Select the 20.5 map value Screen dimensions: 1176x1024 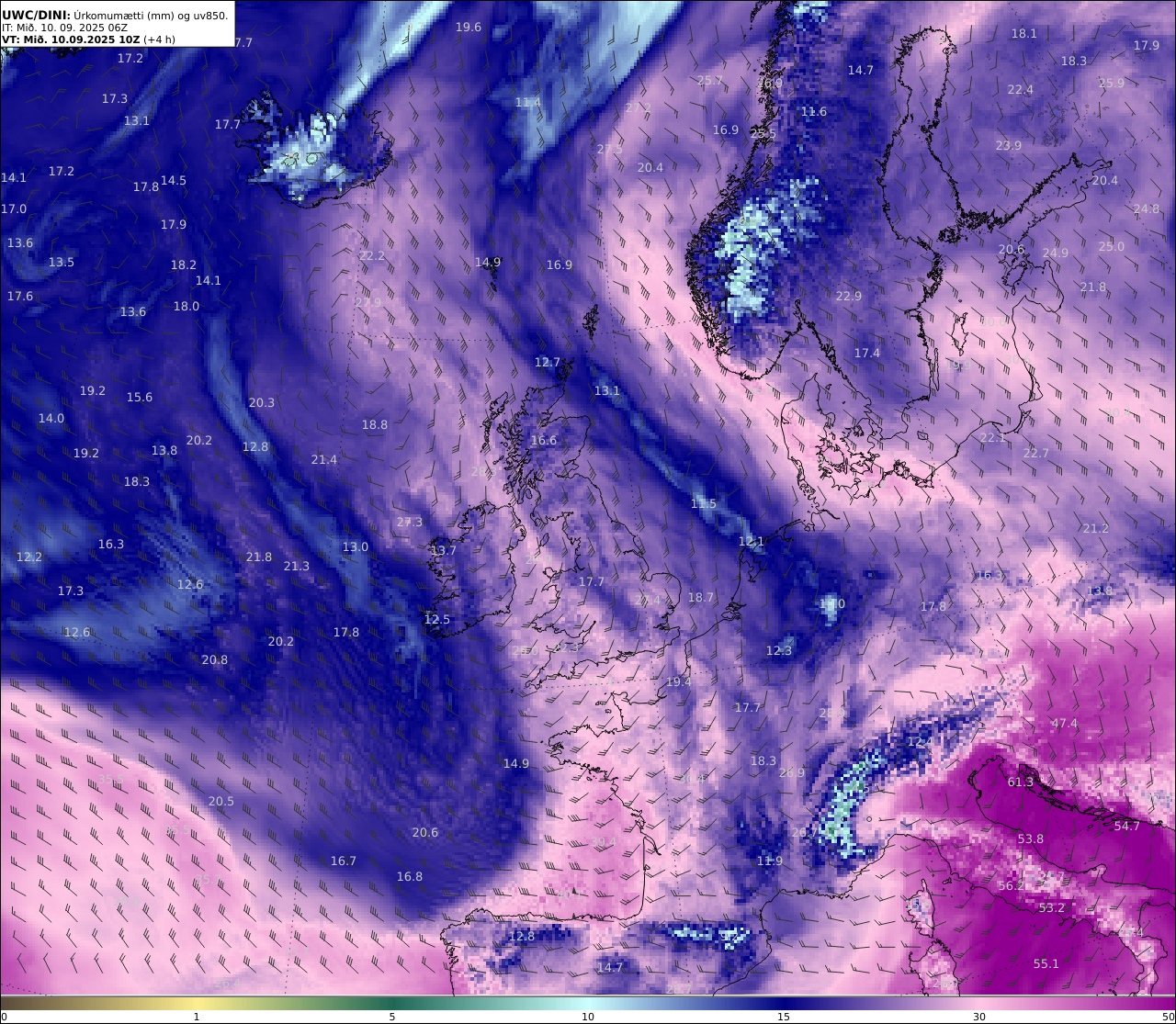(x=221, y=802)
